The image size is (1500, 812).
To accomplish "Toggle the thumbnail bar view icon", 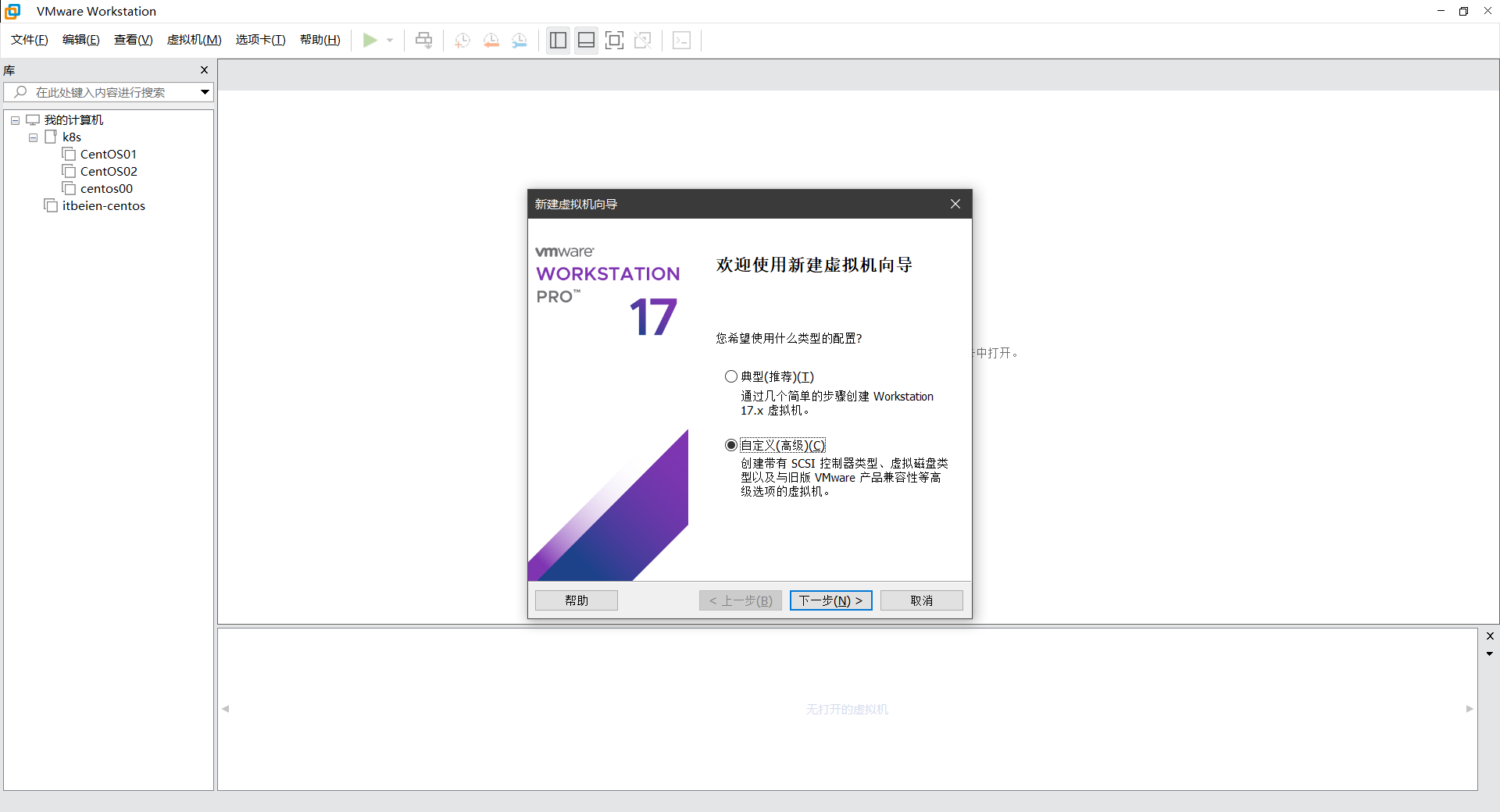I will 586,41.
